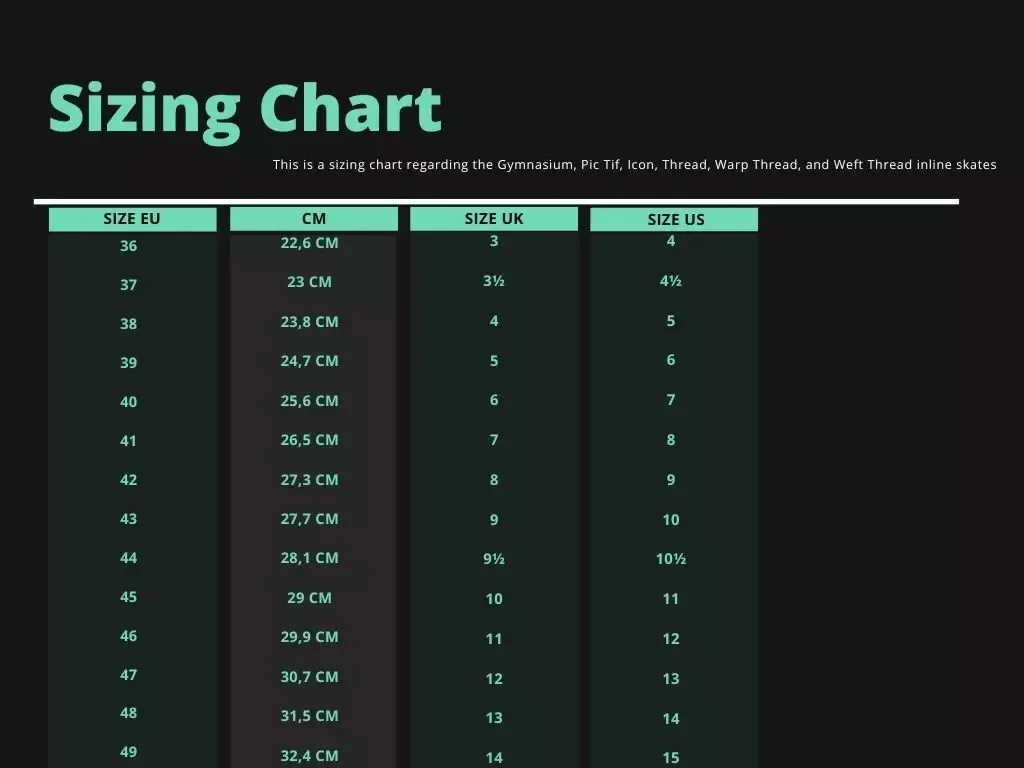The height and width of the screenshot is (768, 1024).
Task: Select the 22,6 CM cell
Action: pyautogui.click(x=309, y=243)
